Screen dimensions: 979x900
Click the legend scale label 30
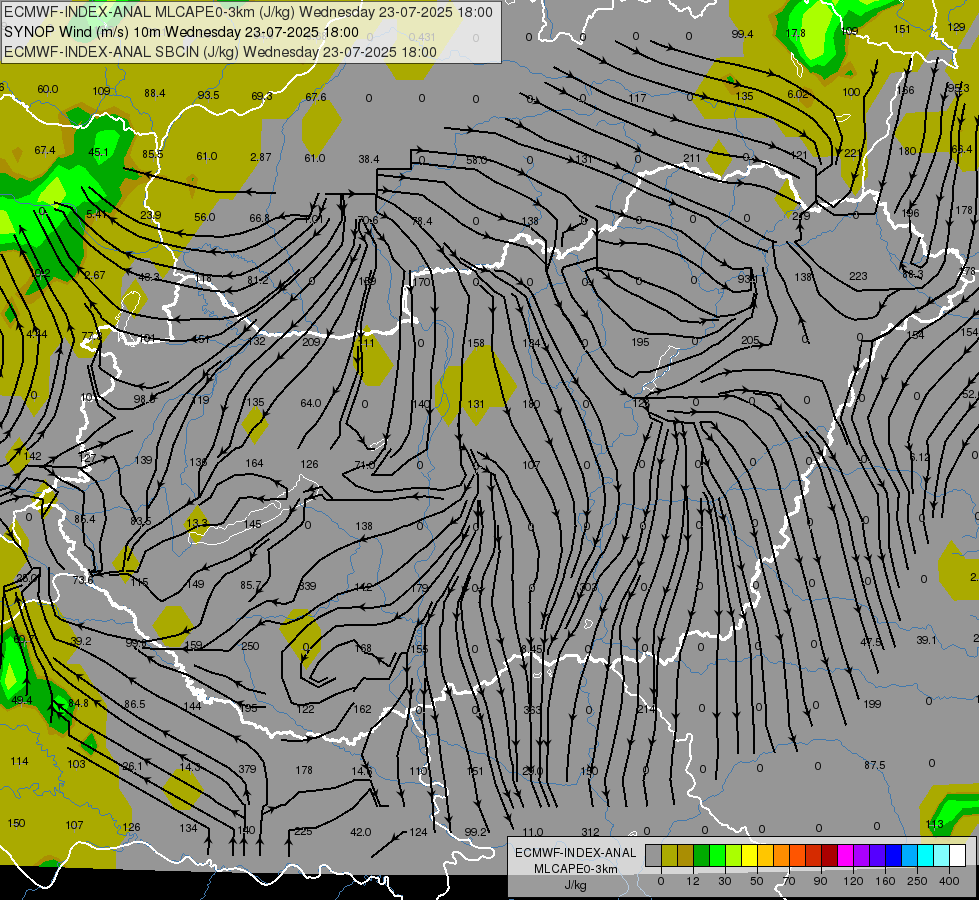(725, 881)
